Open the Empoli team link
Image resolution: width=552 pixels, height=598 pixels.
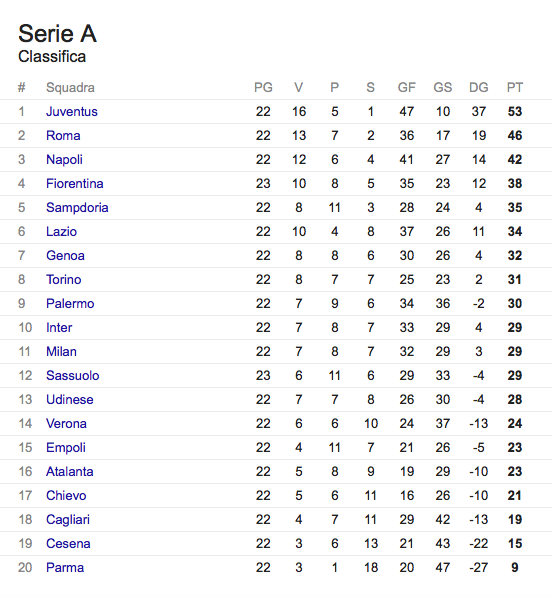[x=66, y=448]
